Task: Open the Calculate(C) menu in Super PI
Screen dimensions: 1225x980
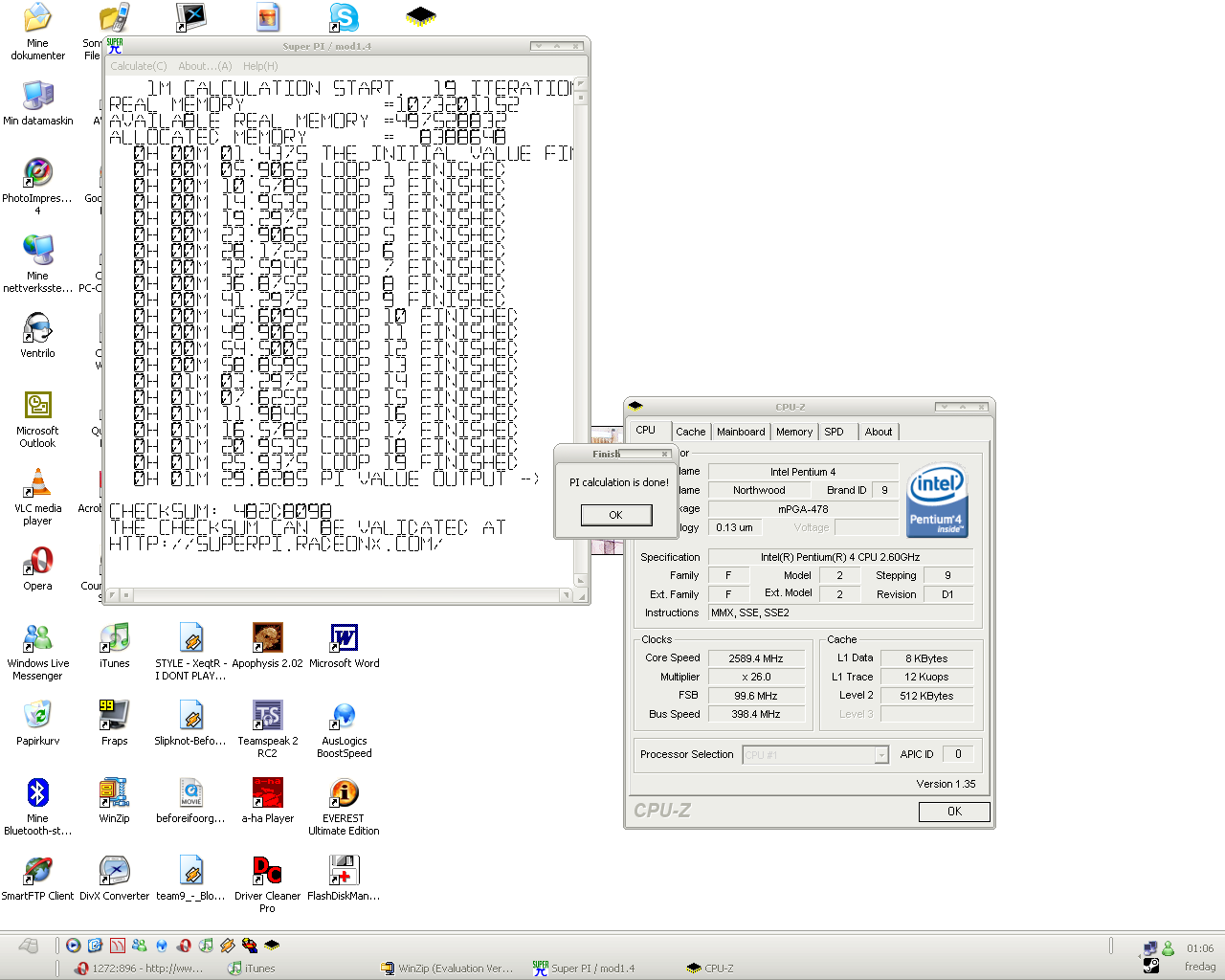Action: coord(138,66)
